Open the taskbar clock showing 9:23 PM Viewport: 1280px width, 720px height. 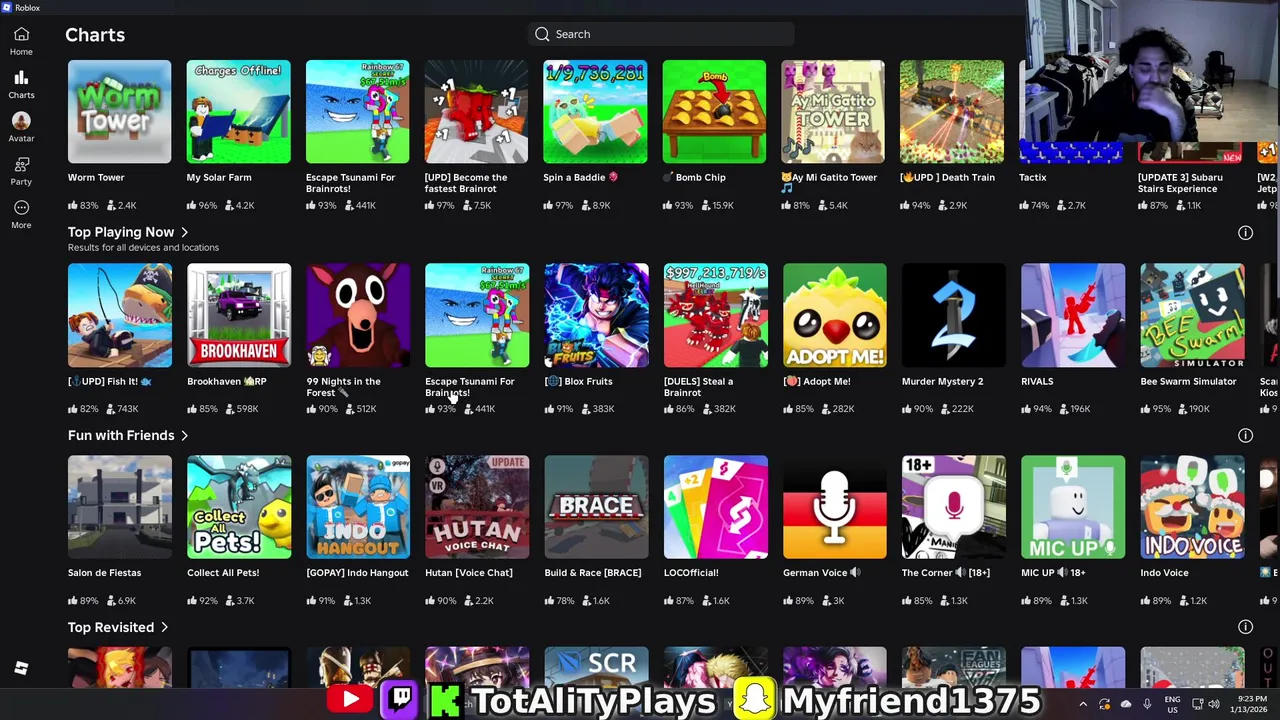click(1248, 705)
